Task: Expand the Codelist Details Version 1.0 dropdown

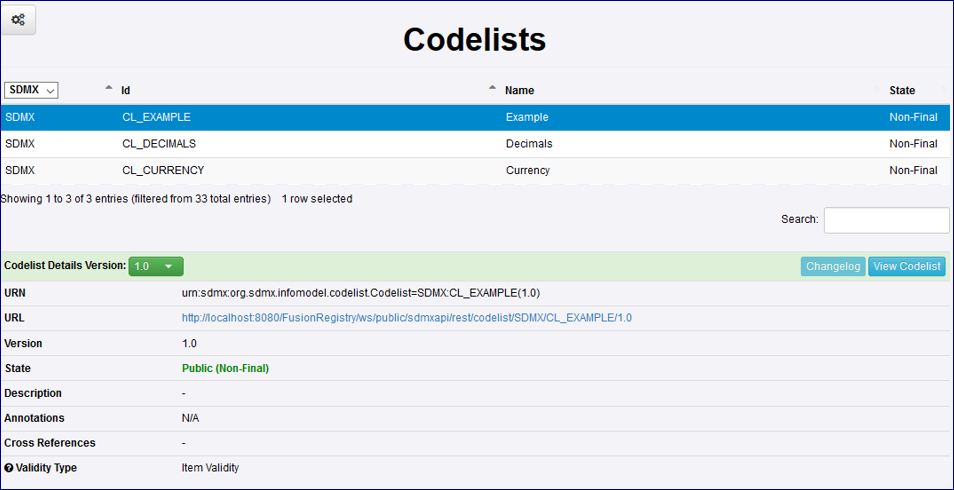Action: coord(156,266)
